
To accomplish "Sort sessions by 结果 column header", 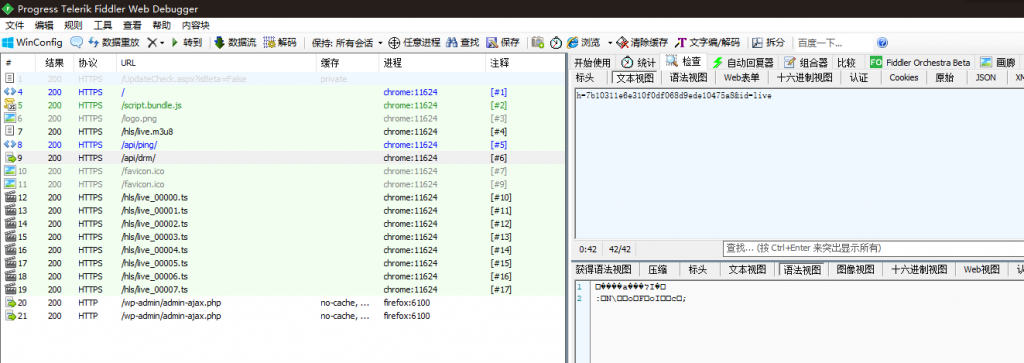I will [x=55, y=63].
